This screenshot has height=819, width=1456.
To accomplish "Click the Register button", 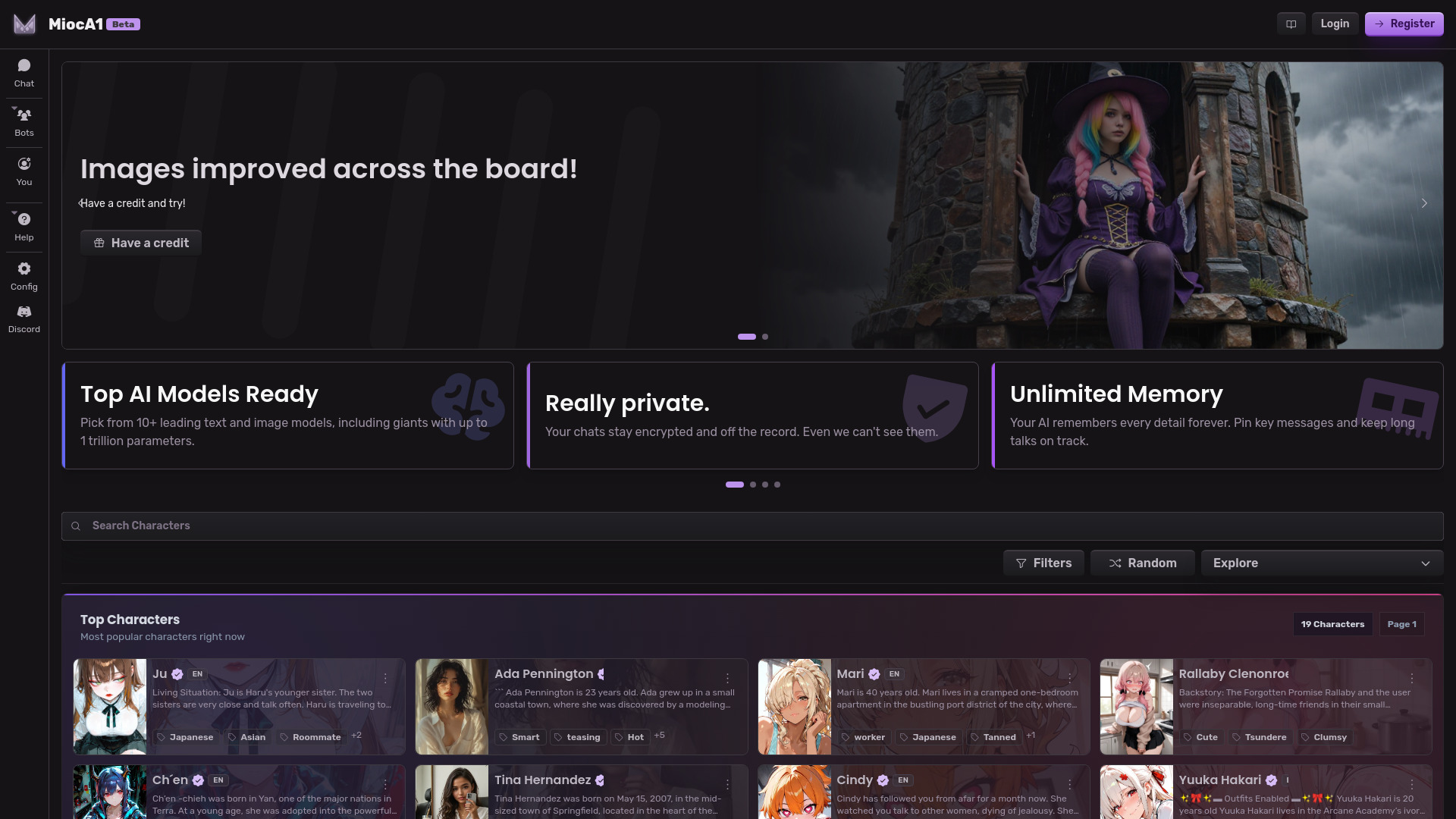I will [x=1404, y=24].
